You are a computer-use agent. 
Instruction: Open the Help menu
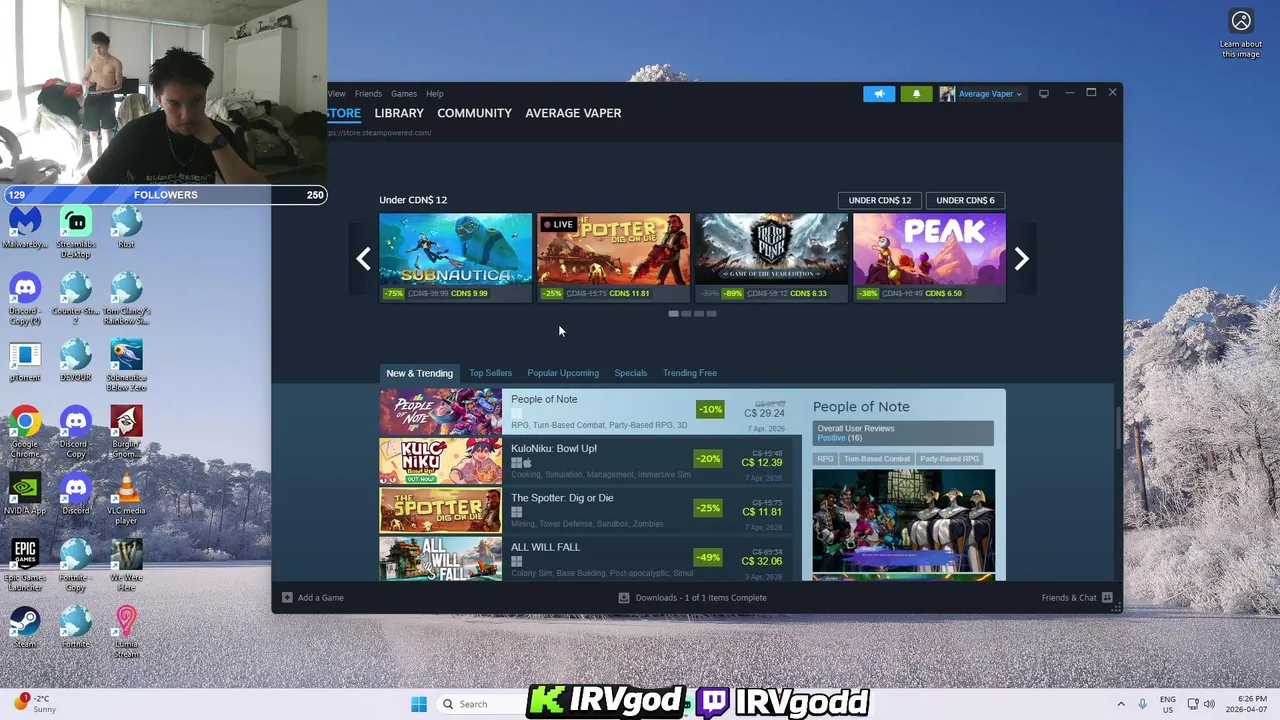(435, 94)
